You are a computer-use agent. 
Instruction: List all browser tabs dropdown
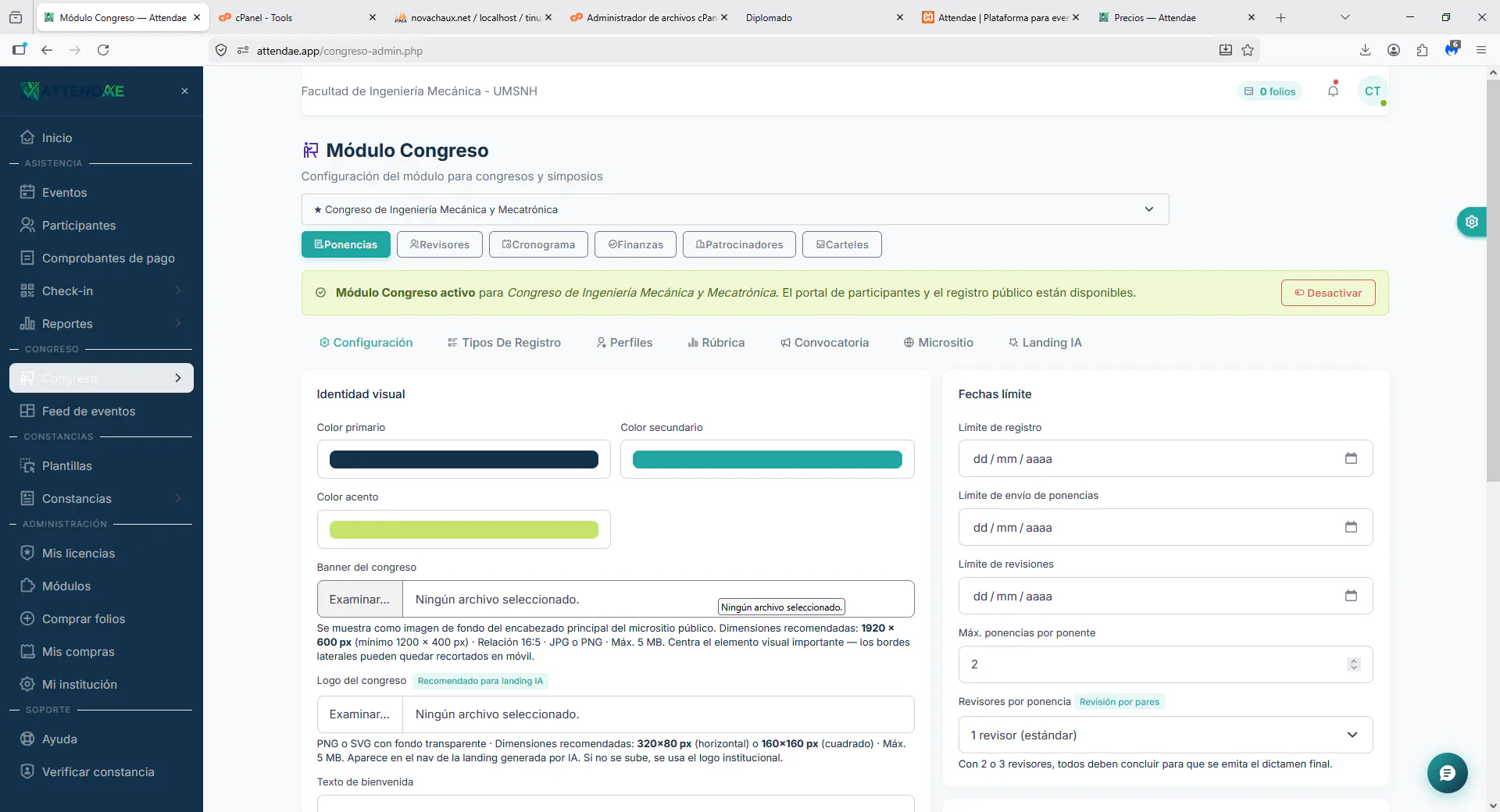click(1345, 17)
